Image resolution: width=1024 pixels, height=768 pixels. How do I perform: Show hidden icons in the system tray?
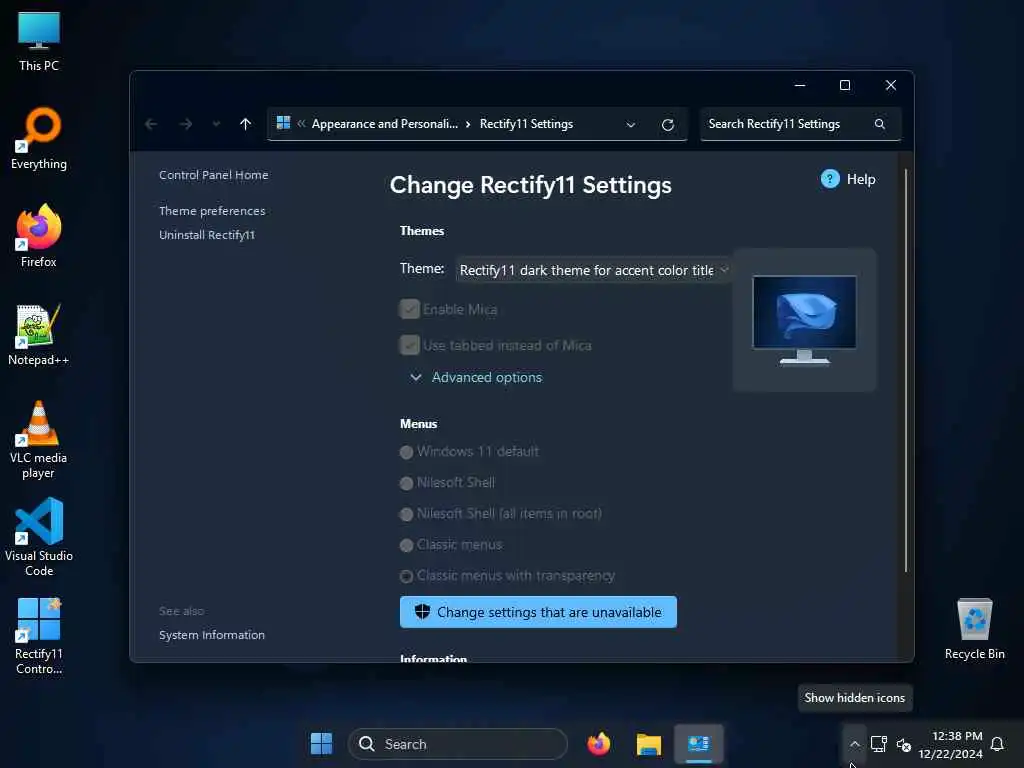854,744
